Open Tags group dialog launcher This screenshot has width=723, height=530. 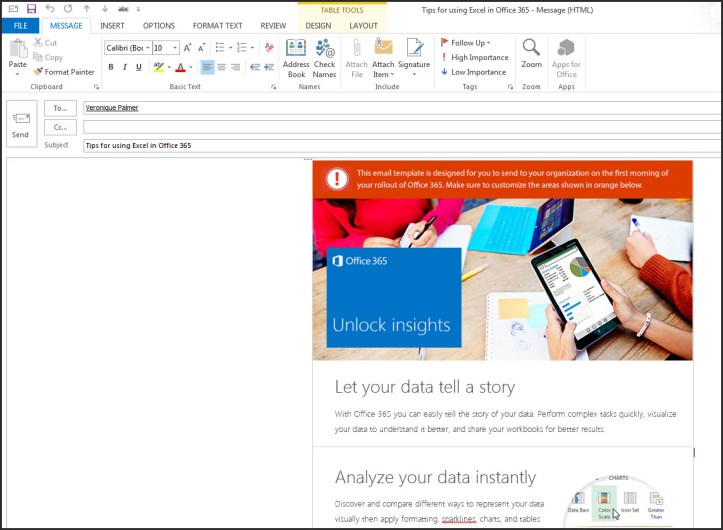tap(510, 87)
